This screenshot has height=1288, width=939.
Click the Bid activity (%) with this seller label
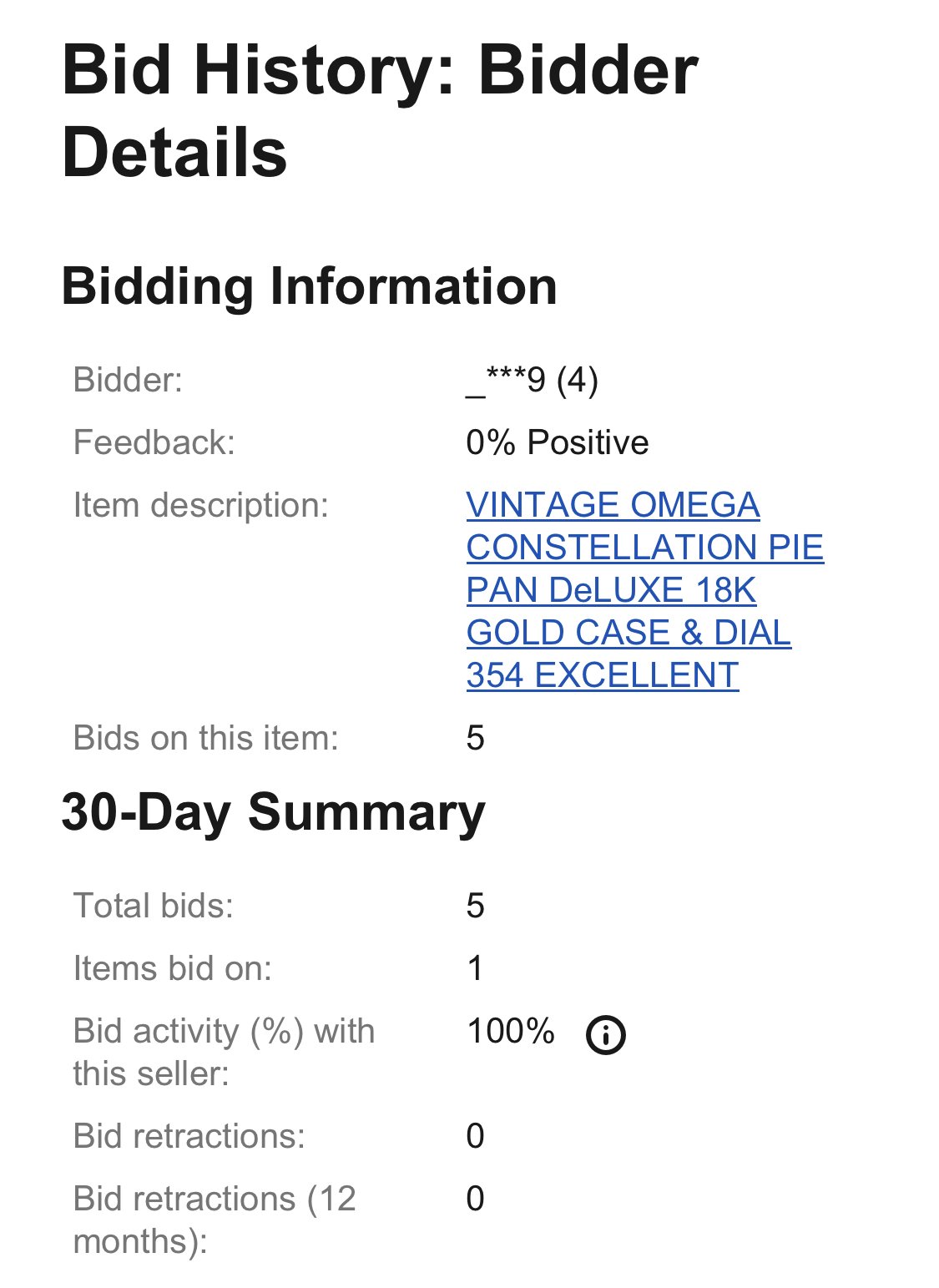pos(224,1052)
